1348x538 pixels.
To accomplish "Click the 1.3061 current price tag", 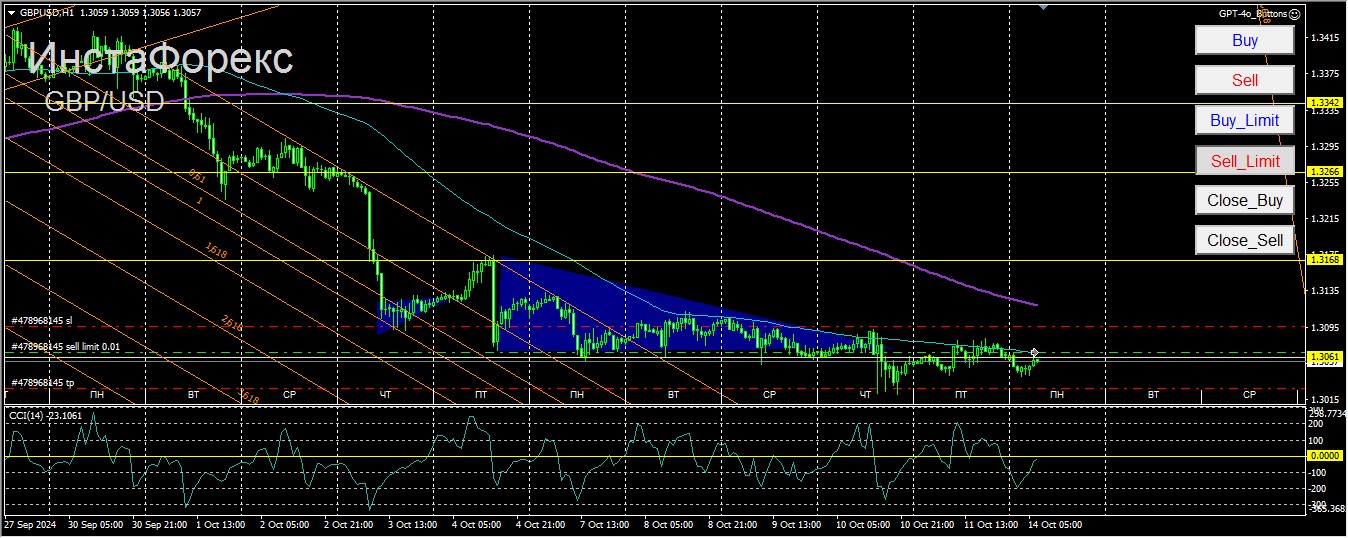I will coord(1324,356).
